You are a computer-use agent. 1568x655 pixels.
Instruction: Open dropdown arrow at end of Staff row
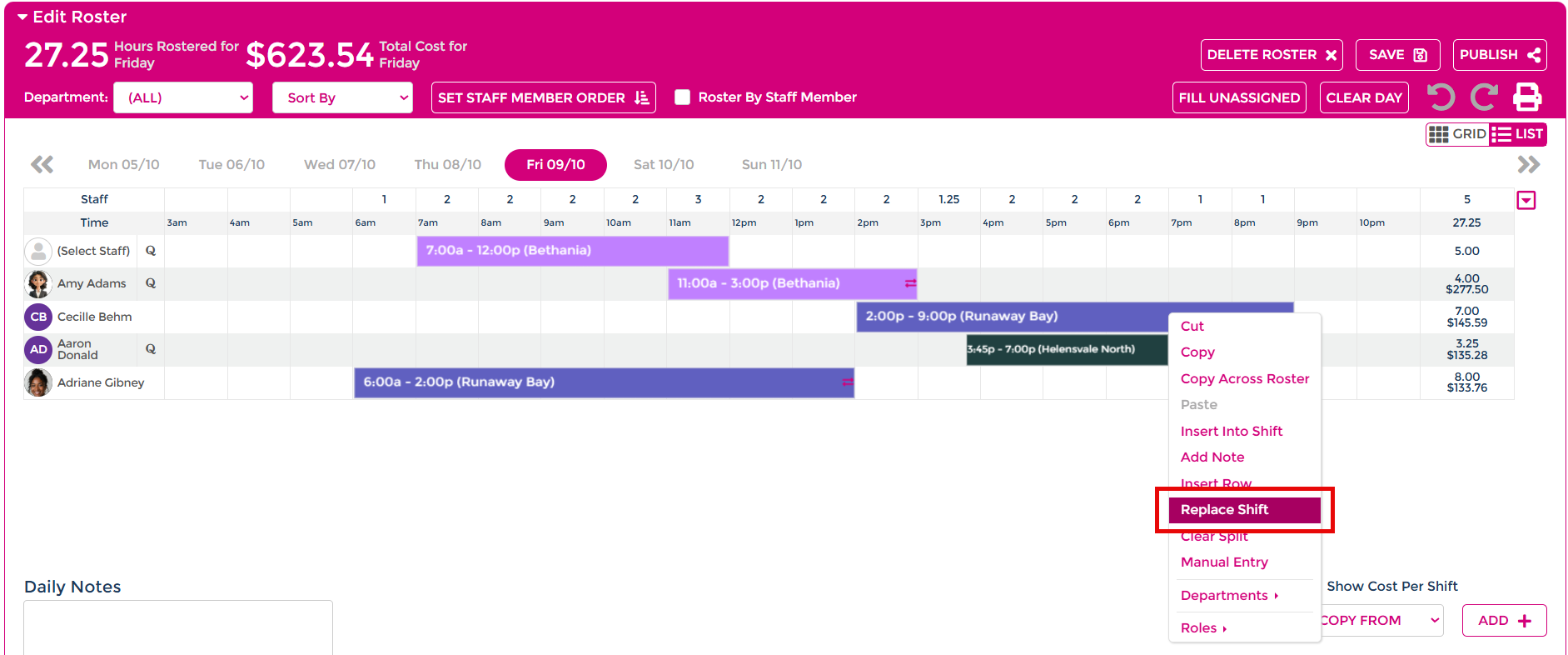pos(1526,200)
